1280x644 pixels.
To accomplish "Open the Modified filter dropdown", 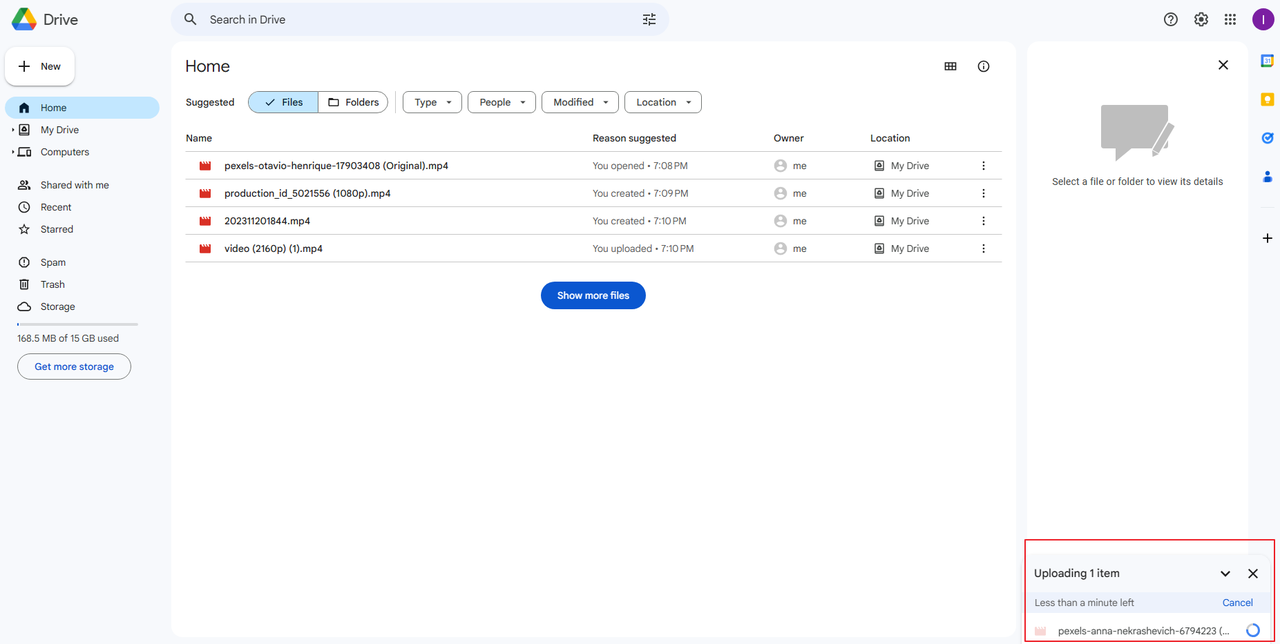I will tap(580, 102).
